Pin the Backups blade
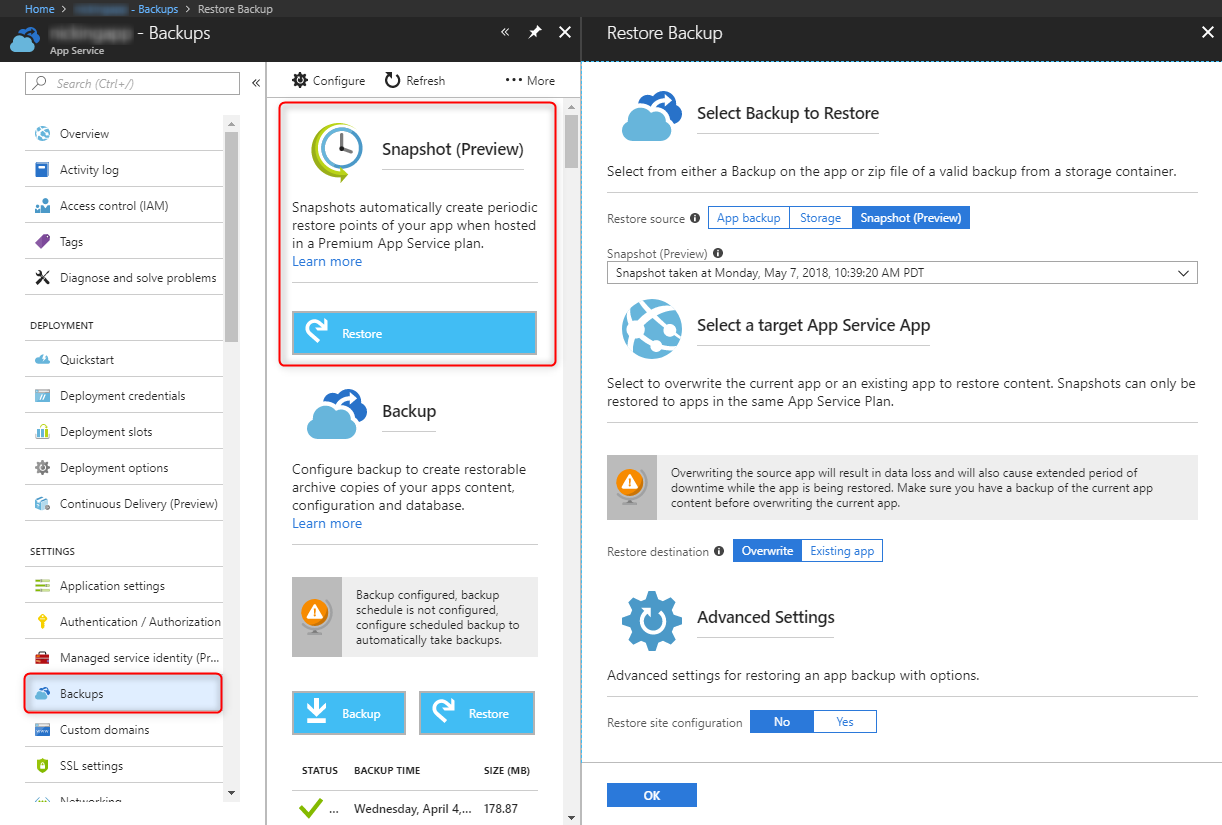This screenshot has width=1222, height=825. tap(535, 33)
